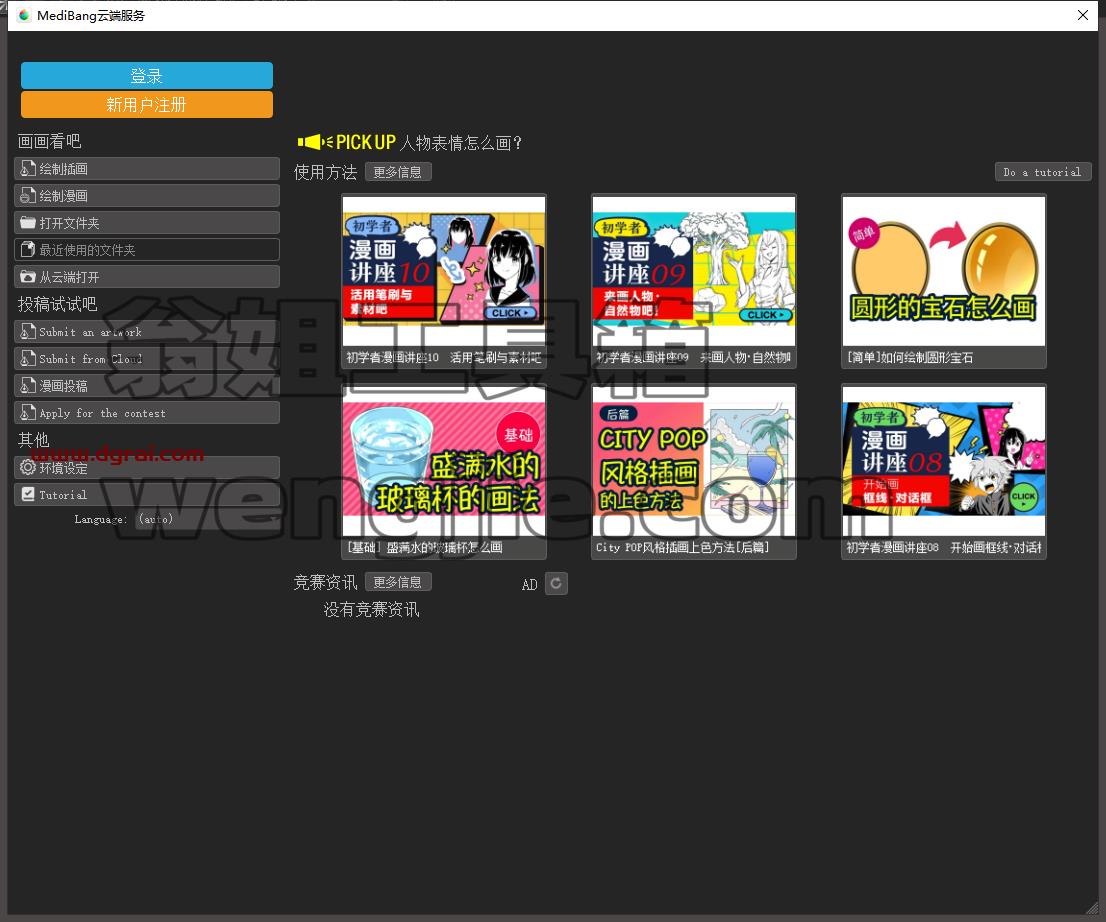
Task: Click the blue 登录 button
Action: coord(147,75)
